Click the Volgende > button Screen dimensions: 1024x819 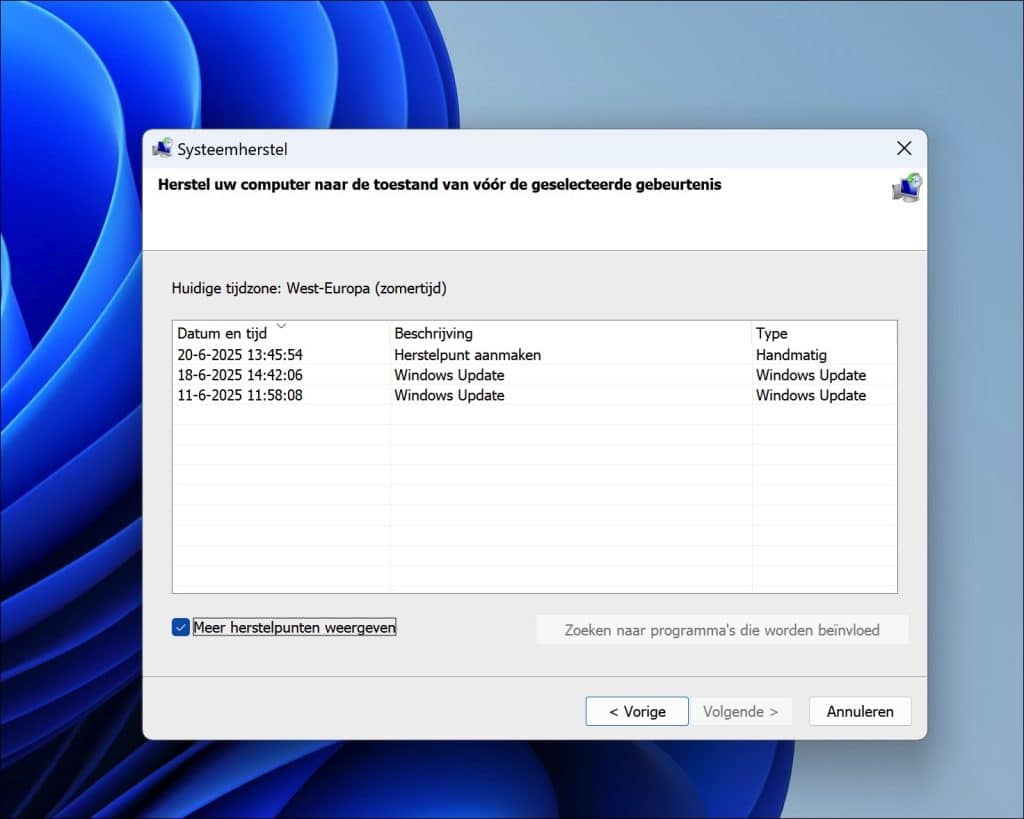(x=741, y=711)
